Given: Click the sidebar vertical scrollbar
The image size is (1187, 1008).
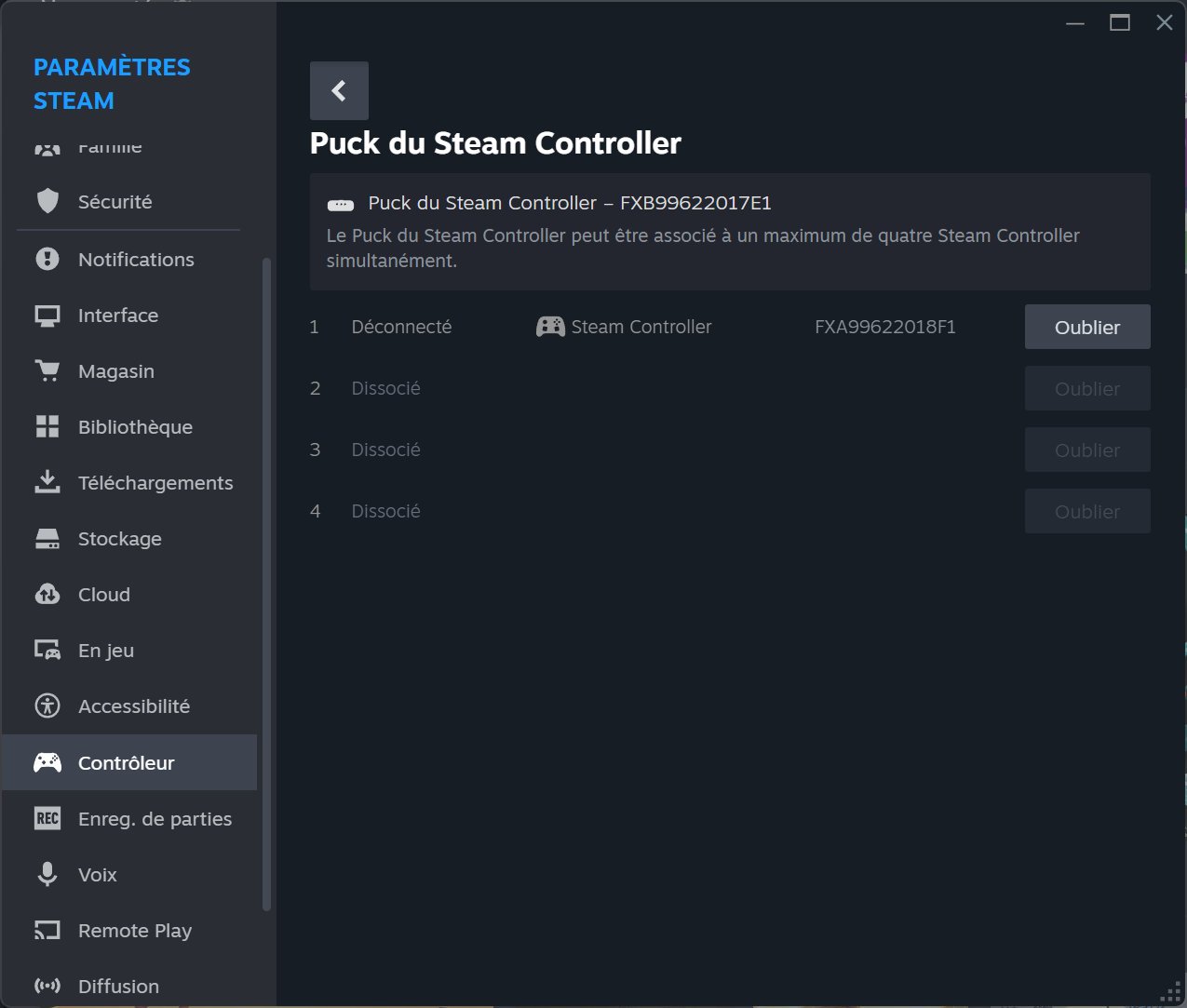Looking at the screenshot, I should [x=267, y=585].
